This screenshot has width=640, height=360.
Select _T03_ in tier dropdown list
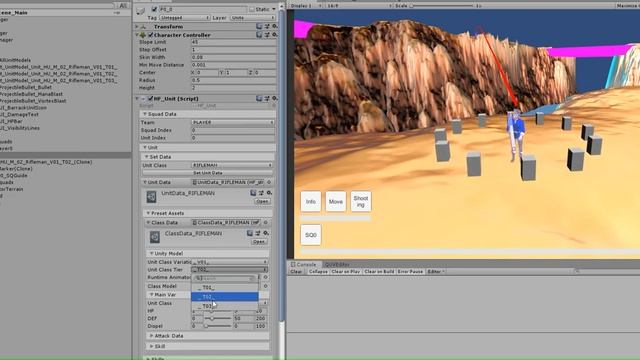pyautogui.click(x=224, y=305)
